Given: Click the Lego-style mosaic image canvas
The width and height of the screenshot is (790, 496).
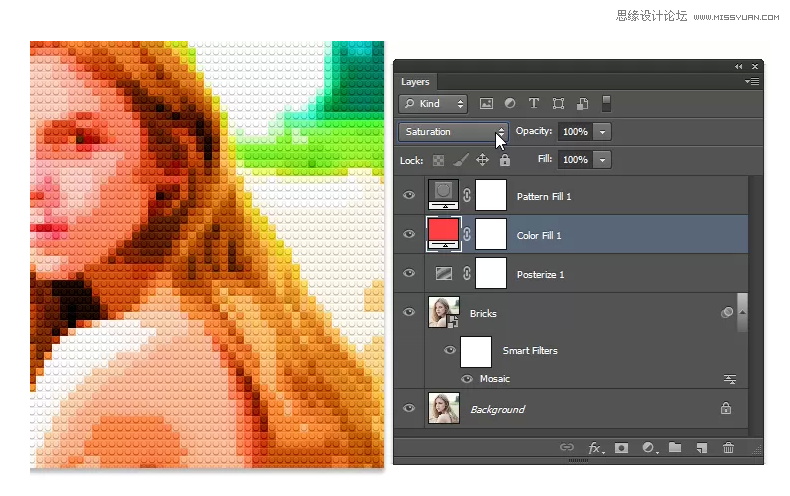Looking at the screenshot, I should tap(207, 255).
